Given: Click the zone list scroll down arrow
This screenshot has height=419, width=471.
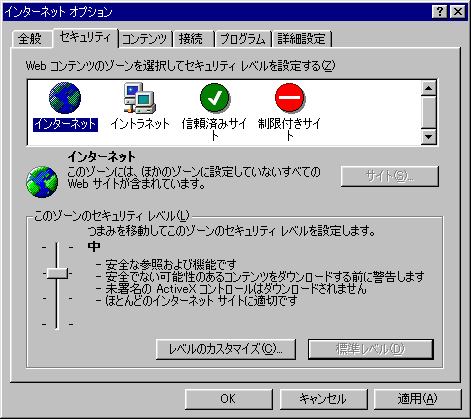Looking at the screenshot, I should coord(429,136).
